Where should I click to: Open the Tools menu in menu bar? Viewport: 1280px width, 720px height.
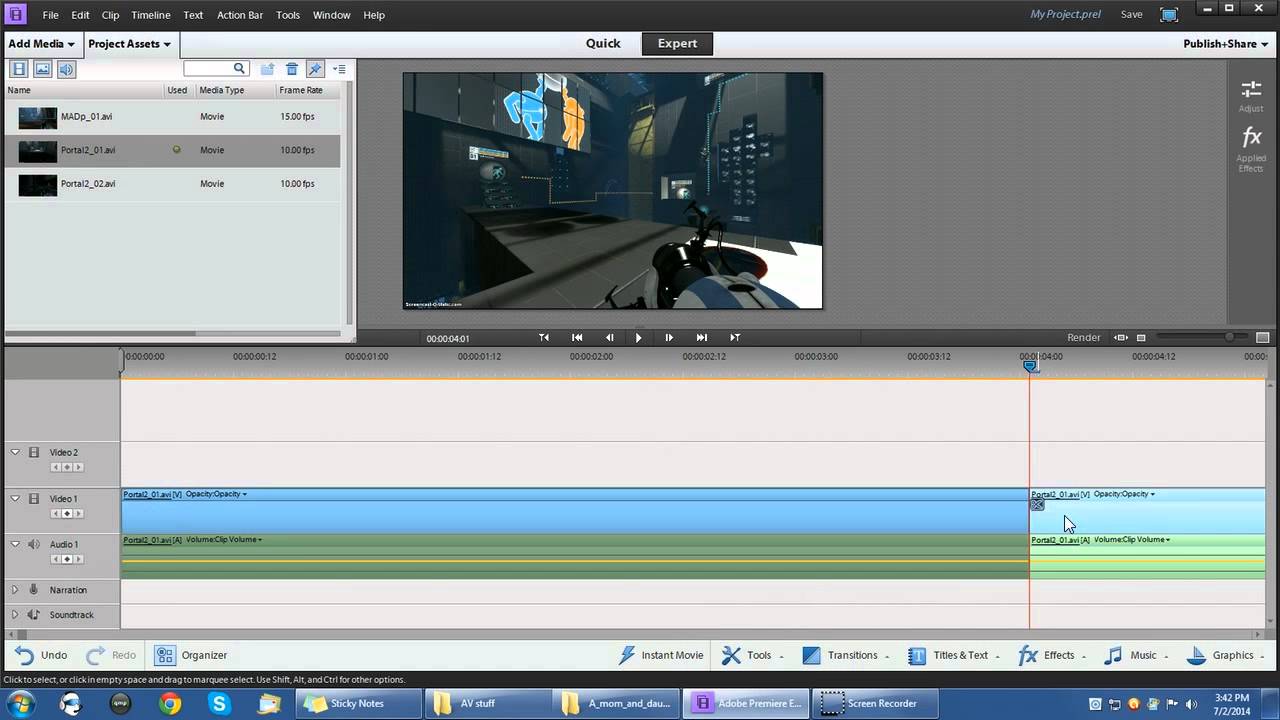click(x=288, y=15)
